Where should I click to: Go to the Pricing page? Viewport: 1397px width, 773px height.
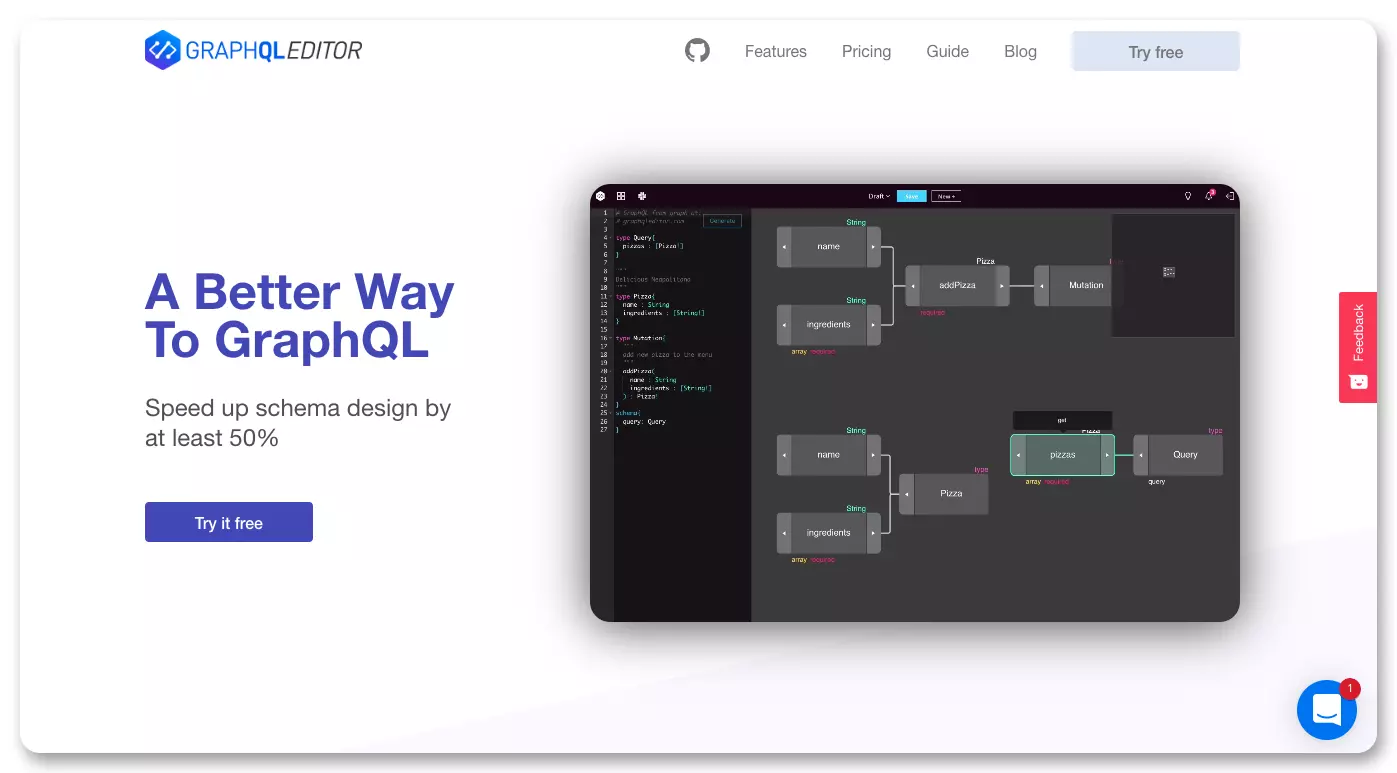click(866, 51)
